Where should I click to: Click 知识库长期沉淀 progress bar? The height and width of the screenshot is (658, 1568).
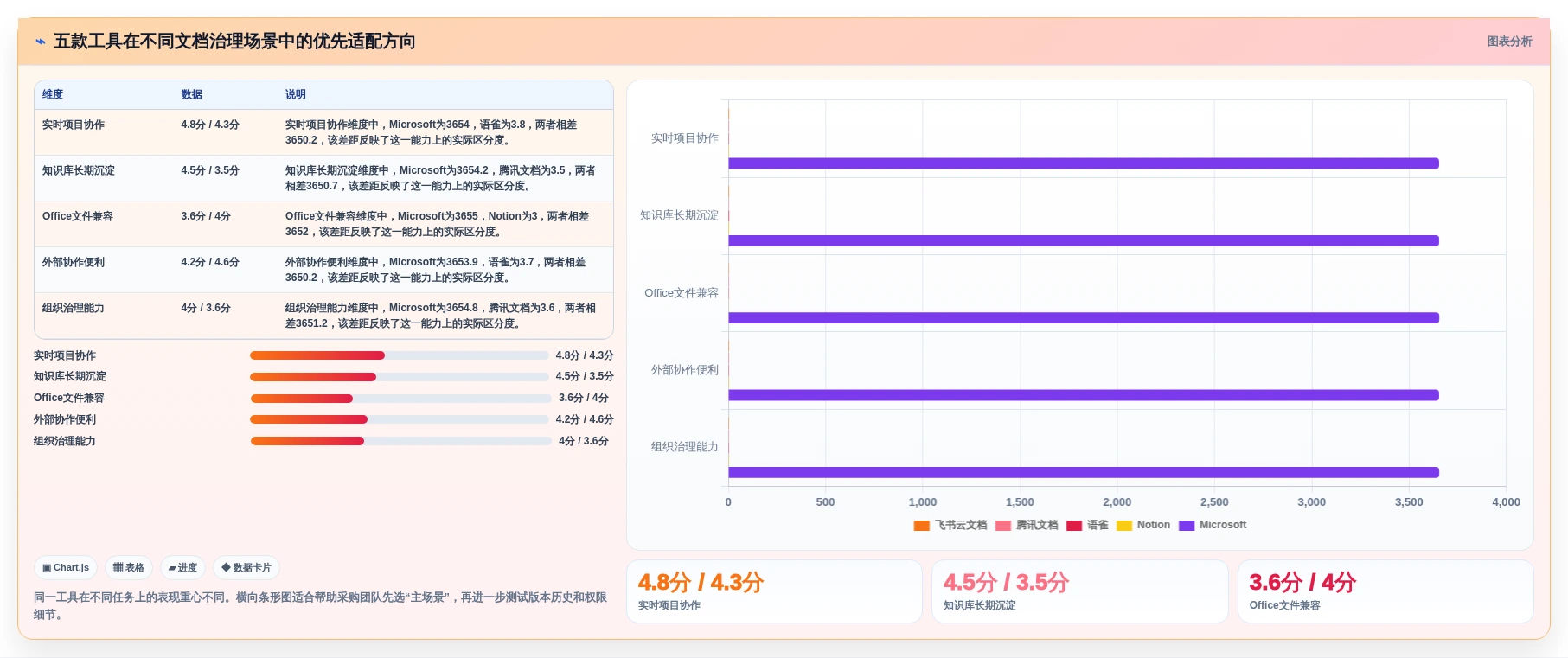click(x=400, y=377)
